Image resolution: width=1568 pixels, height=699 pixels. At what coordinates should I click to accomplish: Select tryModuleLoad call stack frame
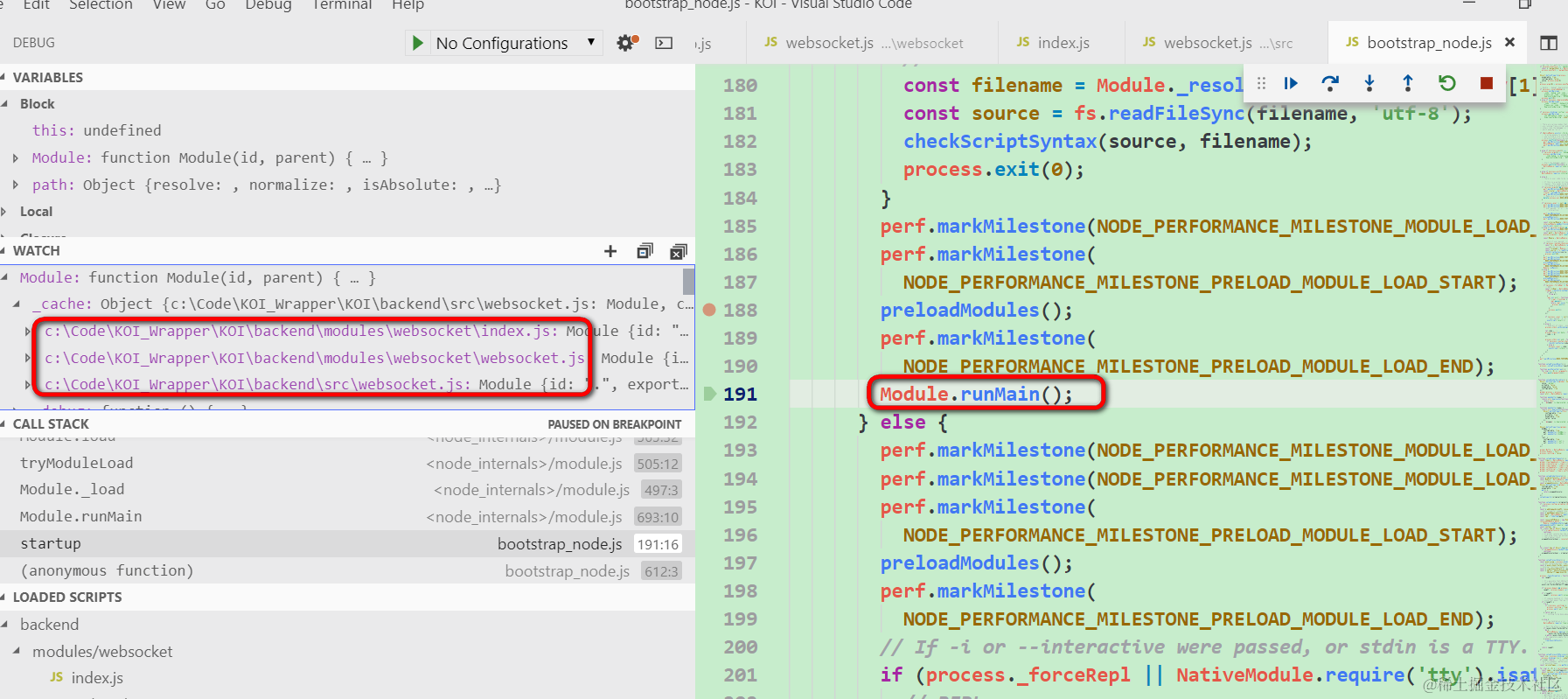pos(347,464)
